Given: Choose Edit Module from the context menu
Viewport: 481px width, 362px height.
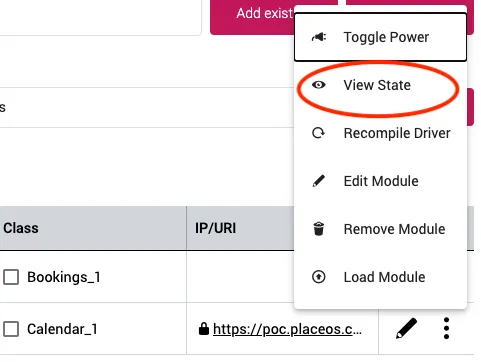Looking at the screenshot, I should click(x=380, y=181).
